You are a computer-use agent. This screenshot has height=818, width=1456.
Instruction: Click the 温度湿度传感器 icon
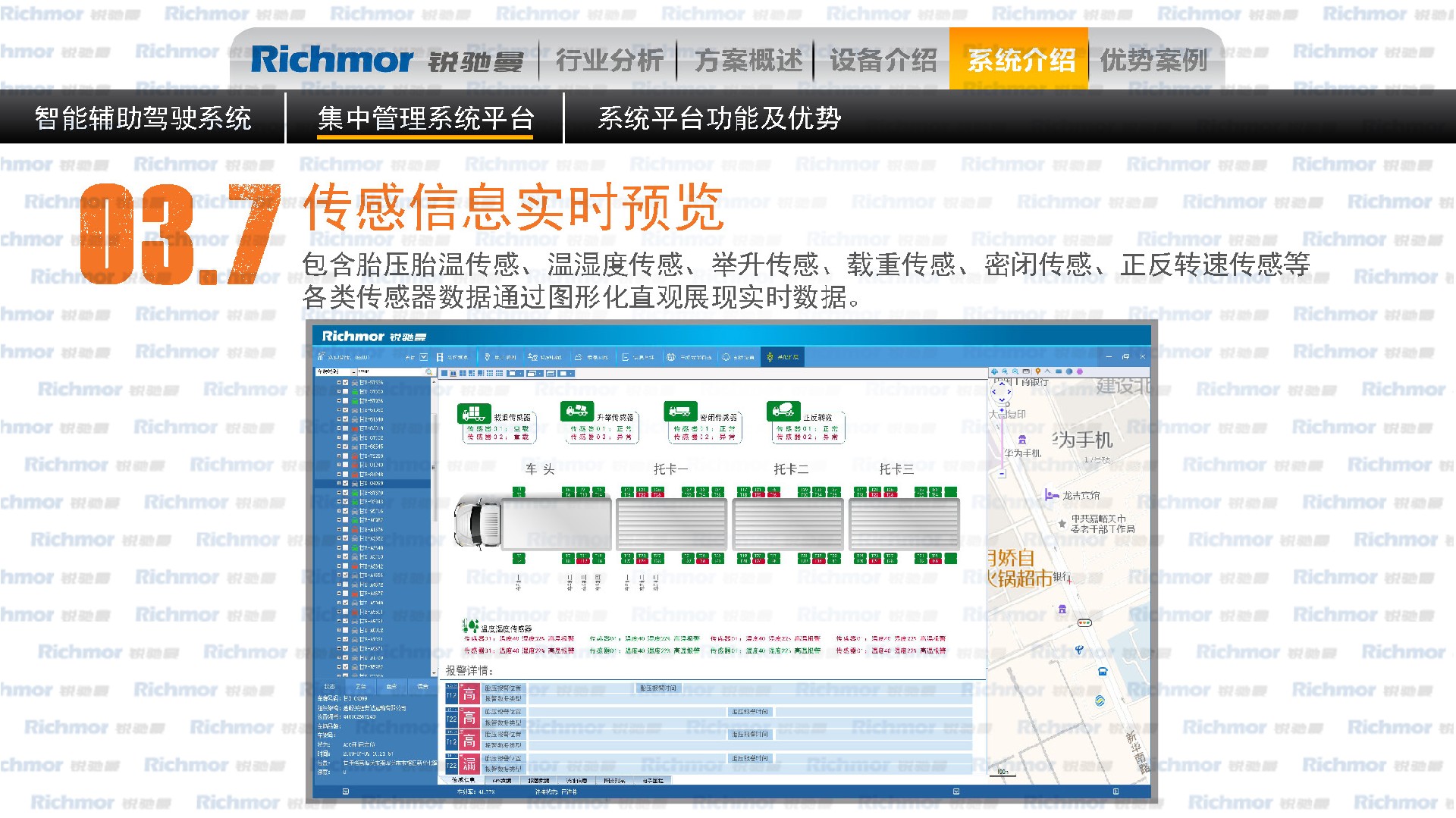(470, 625)
